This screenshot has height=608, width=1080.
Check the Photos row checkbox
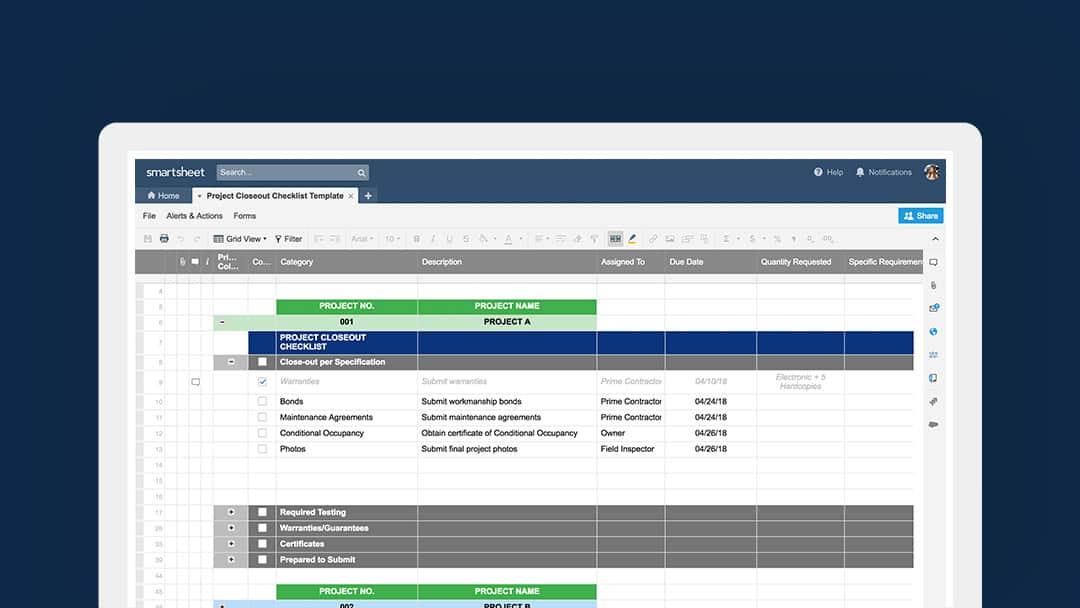pos(262,448)
